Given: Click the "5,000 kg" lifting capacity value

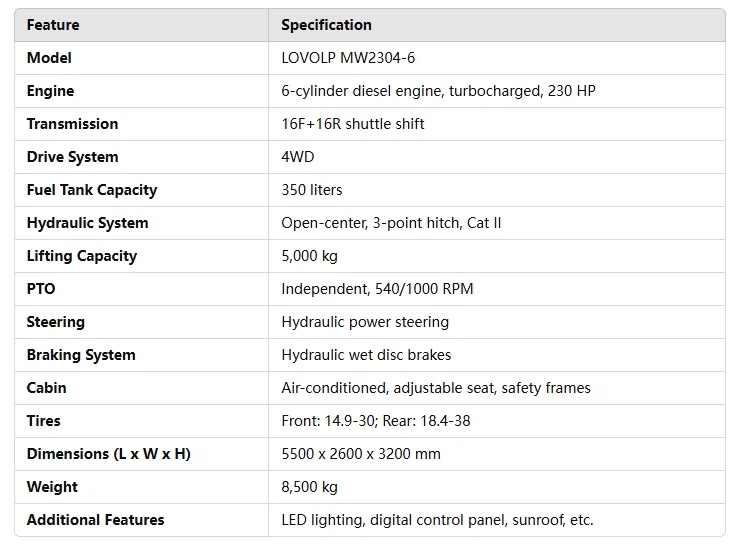Looking at the screenshot, I should pos(310,256).
